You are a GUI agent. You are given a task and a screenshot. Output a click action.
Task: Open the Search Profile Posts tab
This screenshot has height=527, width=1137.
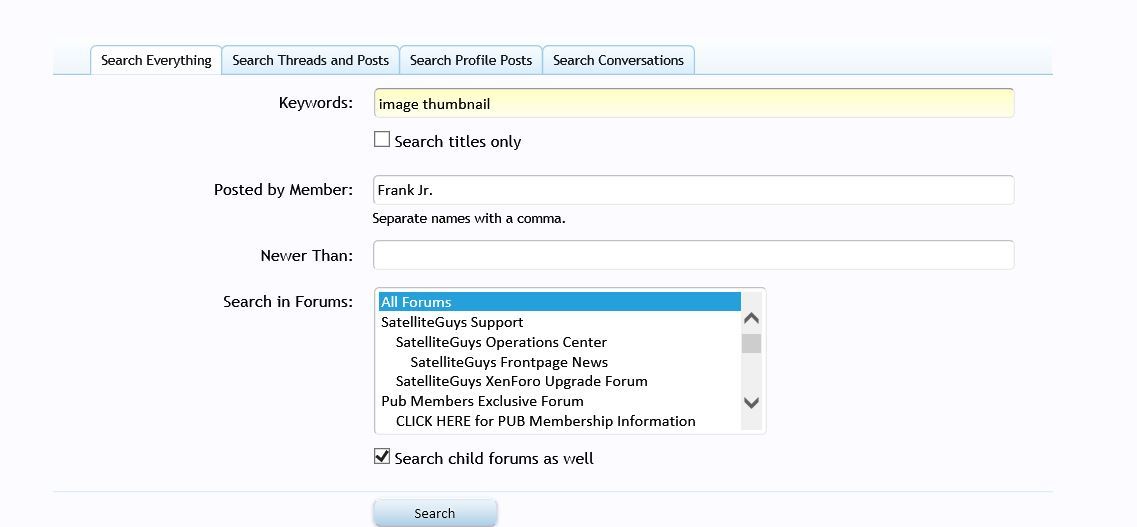[470, 60]
